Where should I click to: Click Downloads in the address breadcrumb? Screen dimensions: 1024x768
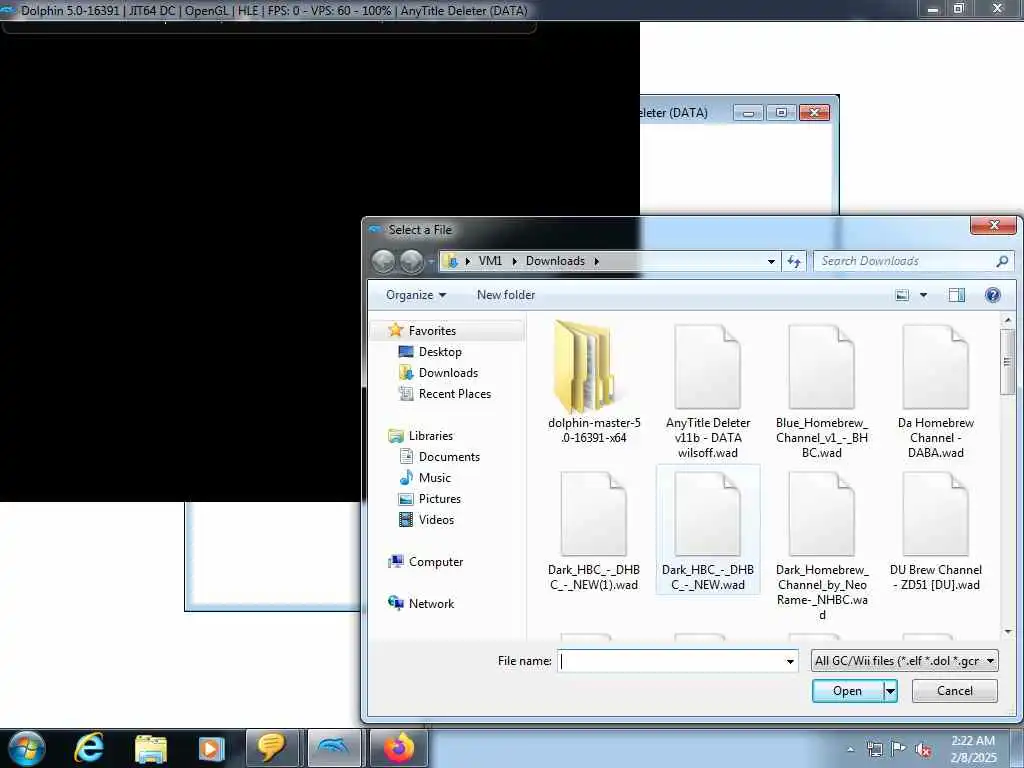[555, 261]
